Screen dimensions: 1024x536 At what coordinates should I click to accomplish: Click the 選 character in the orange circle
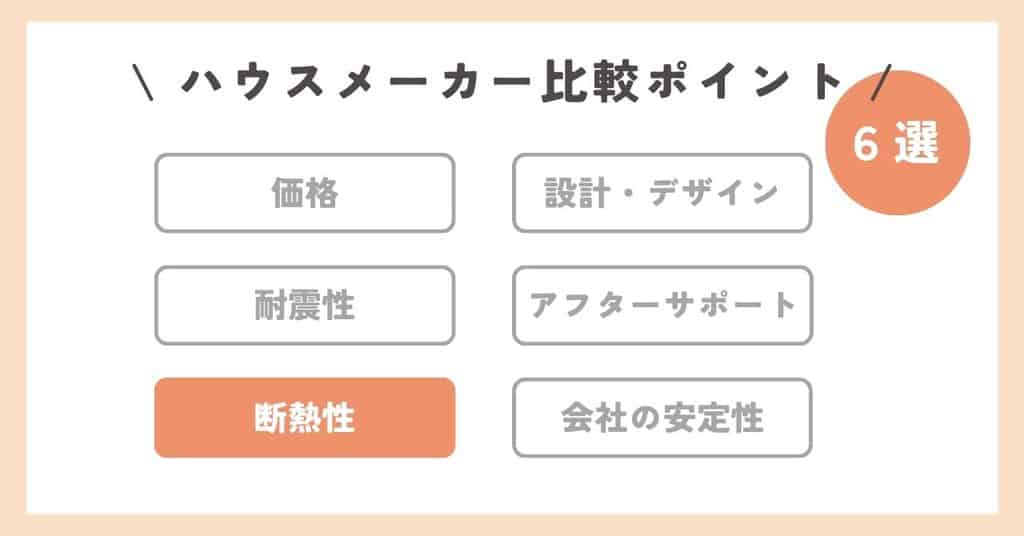tap(917, 146)
